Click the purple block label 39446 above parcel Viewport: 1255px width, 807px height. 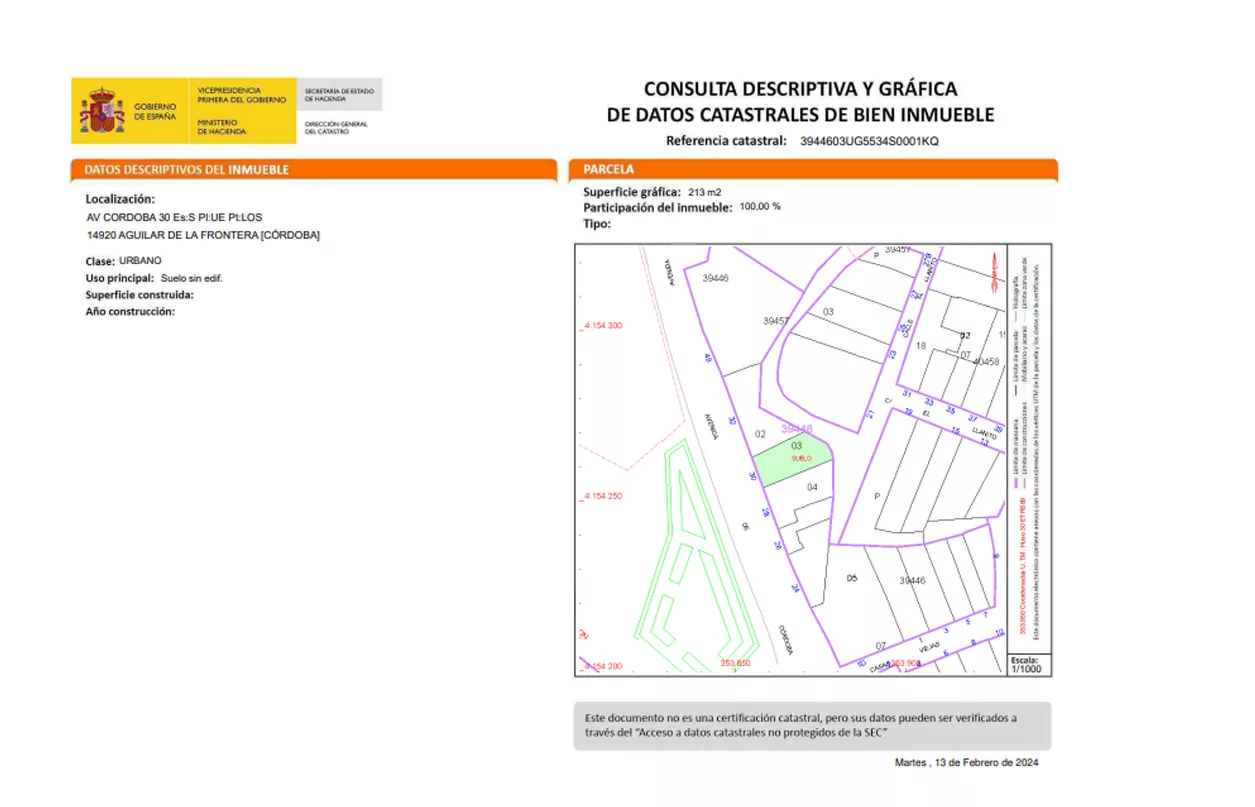coord(797,428)
